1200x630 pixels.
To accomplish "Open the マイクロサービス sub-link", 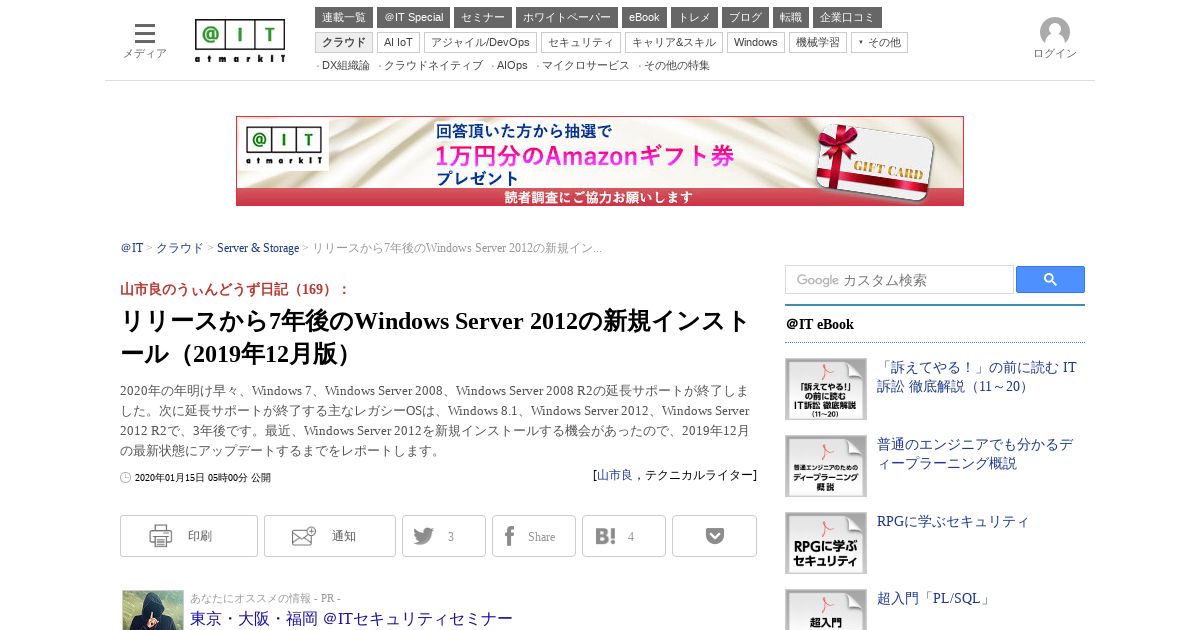I will coord(586,66).
